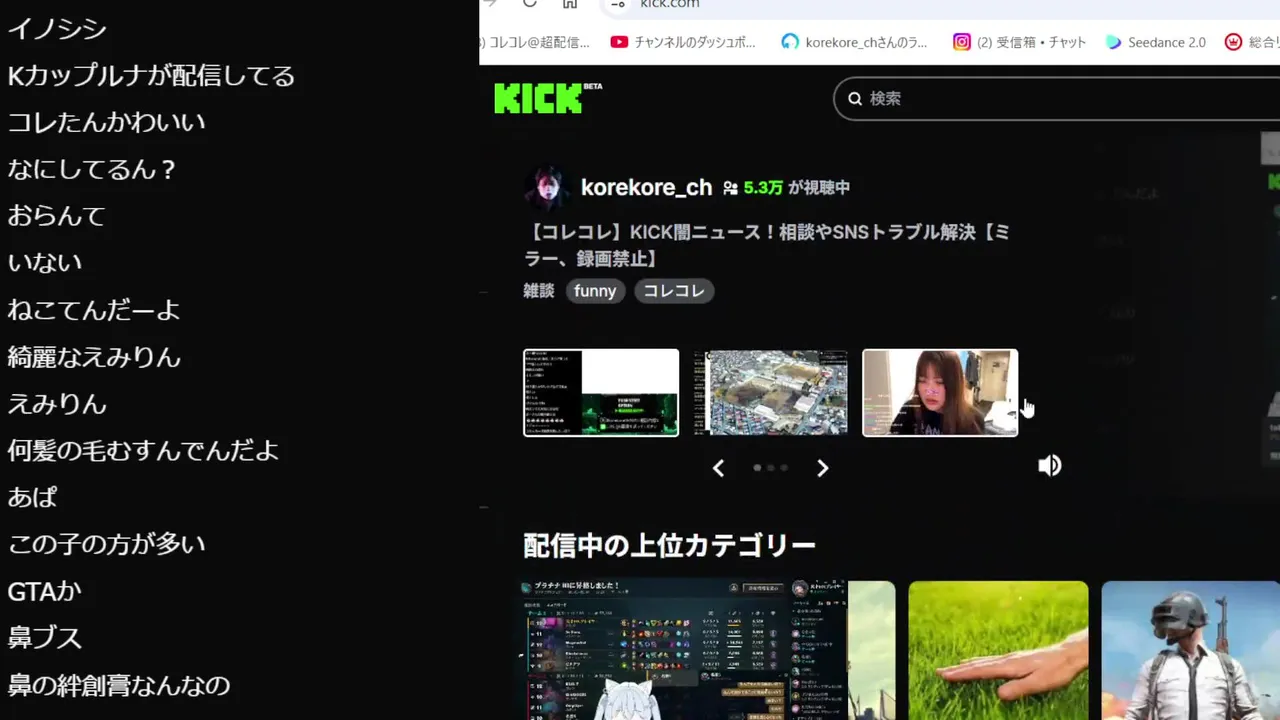Viewport: 1280px width, 720px height.
Task: Click the 雑談 category link
Action: point(538,291)
